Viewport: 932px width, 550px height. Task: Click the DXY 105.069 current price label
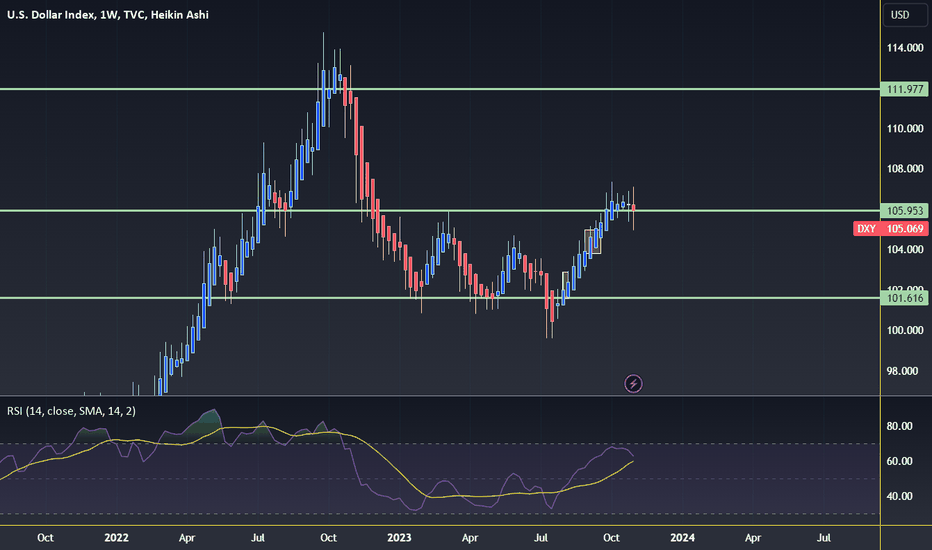point(890,229)
